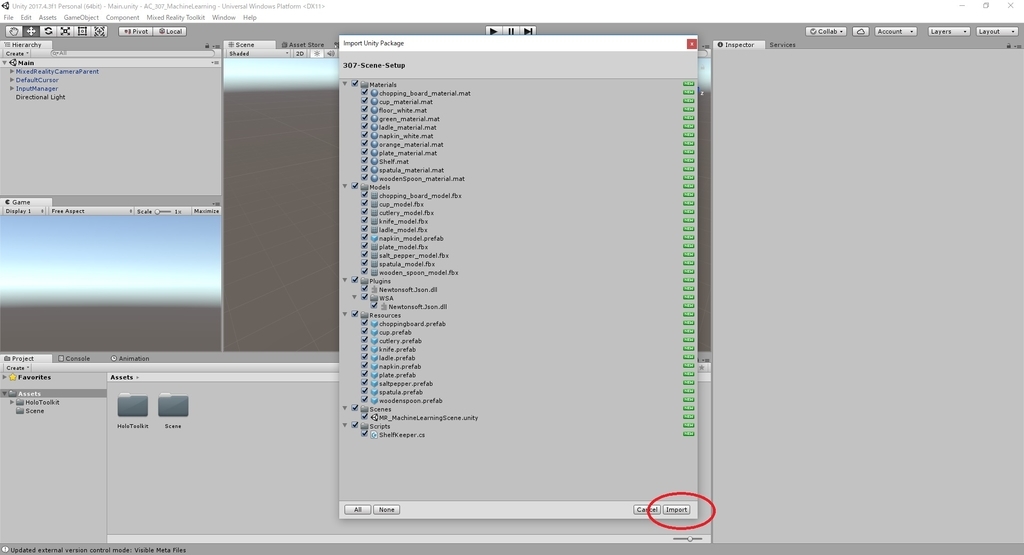The height and width of the screenshot is (555, 1024).
Task: Open Hierarchy panel options menu icon
Action: coord(215,45)
